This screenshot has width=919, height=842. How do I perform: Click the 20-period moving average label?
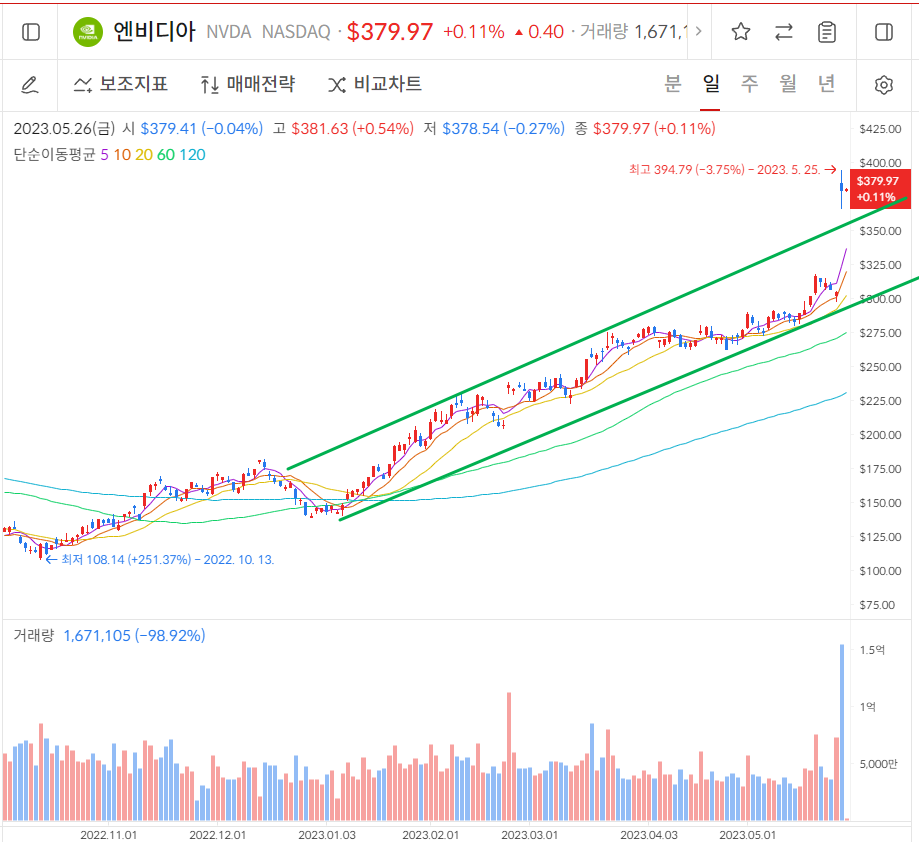click(x=144, y=155)
